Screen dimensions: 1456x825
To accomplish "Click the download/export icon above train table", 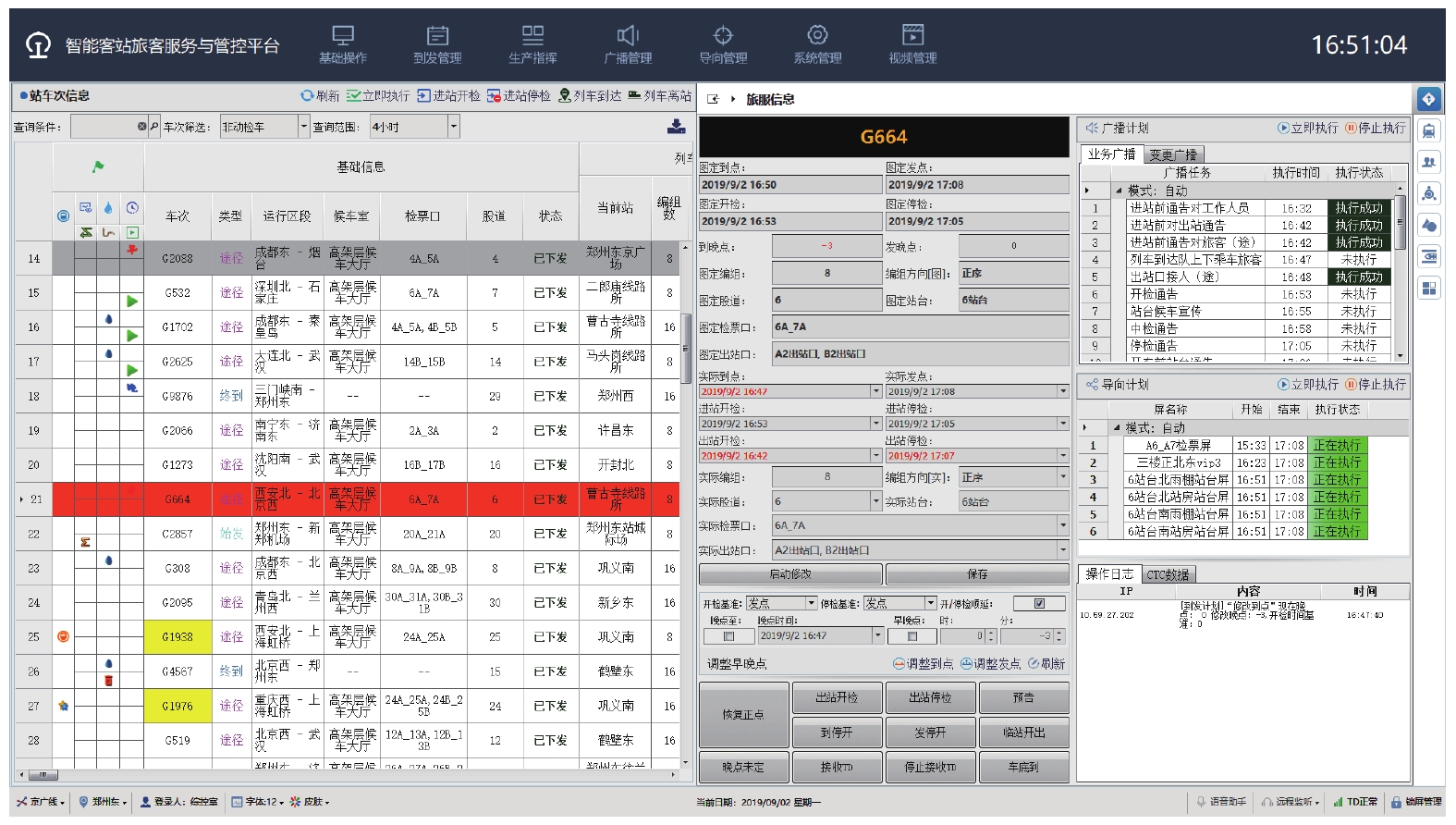I will click(677, 127).
